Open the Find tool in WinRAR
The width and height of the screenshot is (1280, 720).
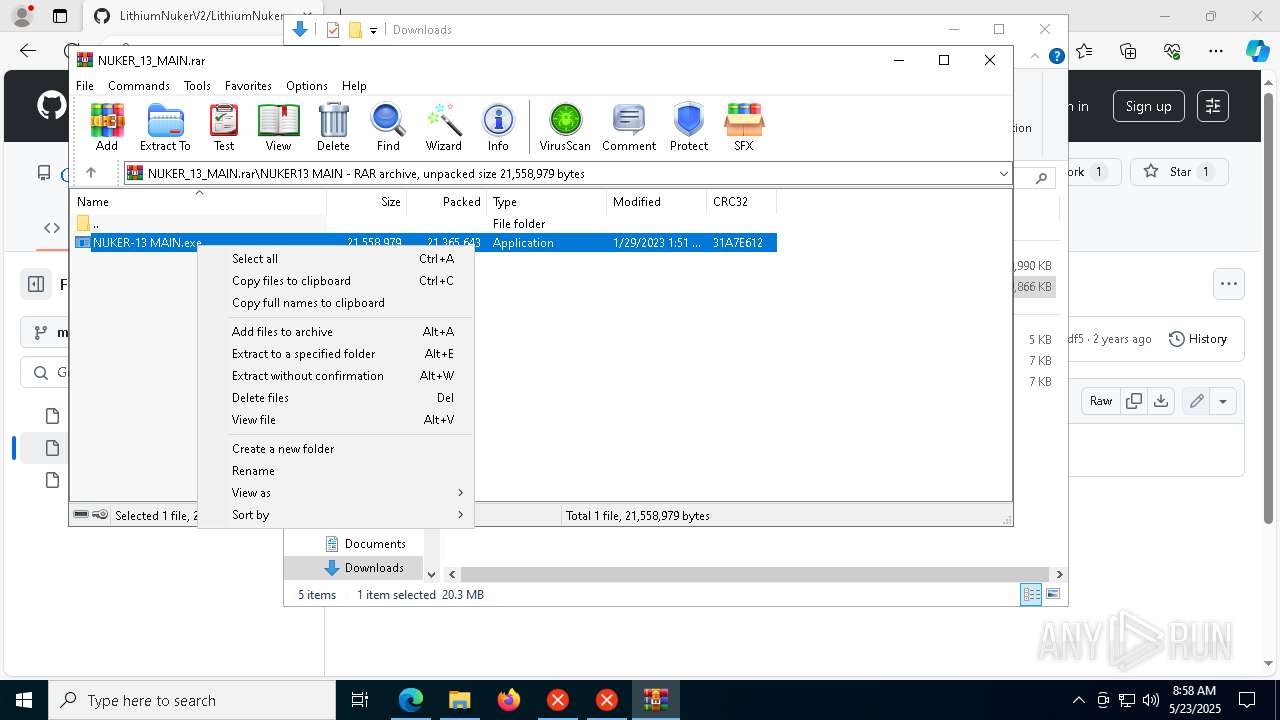(x=388, y=127)
